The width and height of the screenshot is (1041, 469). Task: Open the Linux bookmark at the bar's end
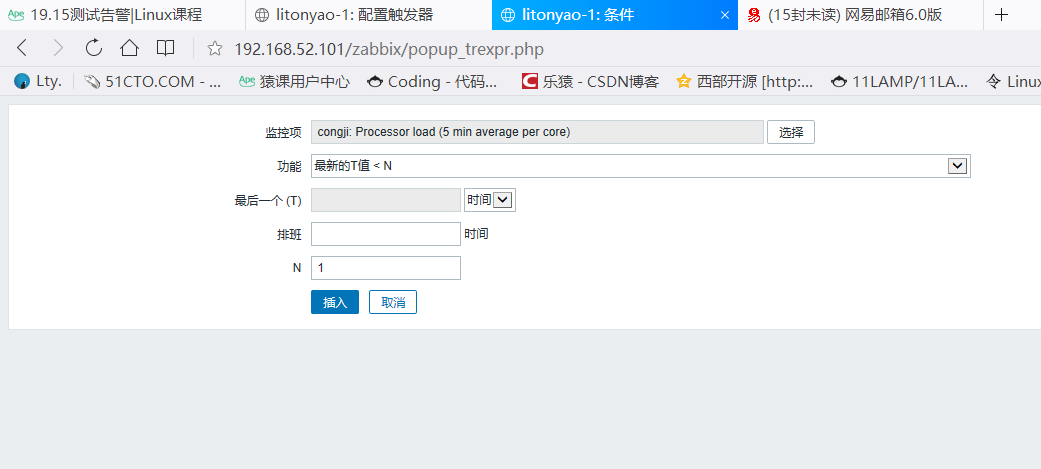coord(1014,82)
